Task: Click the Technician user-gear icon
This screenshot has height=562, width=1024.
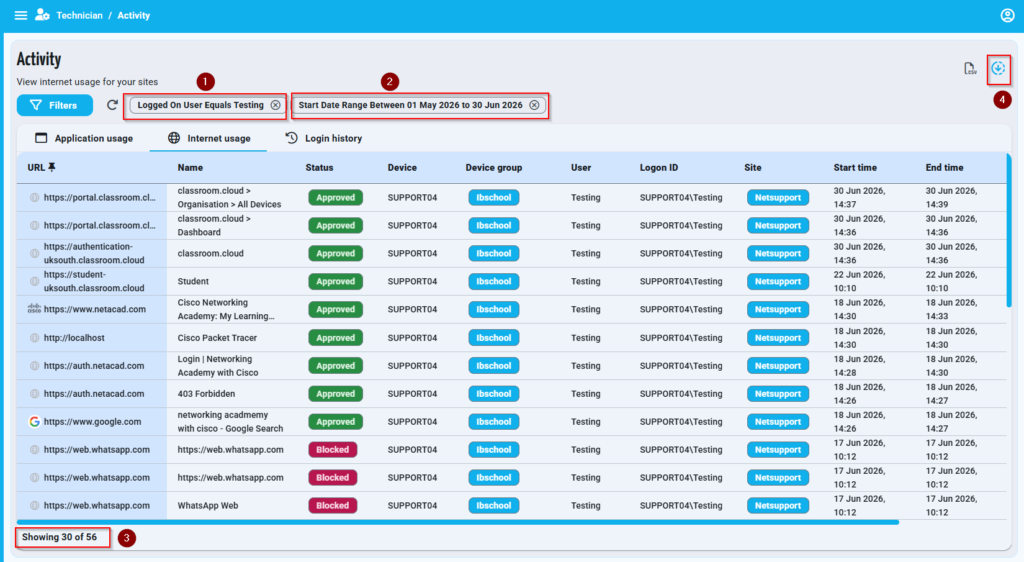Action: 42,14
